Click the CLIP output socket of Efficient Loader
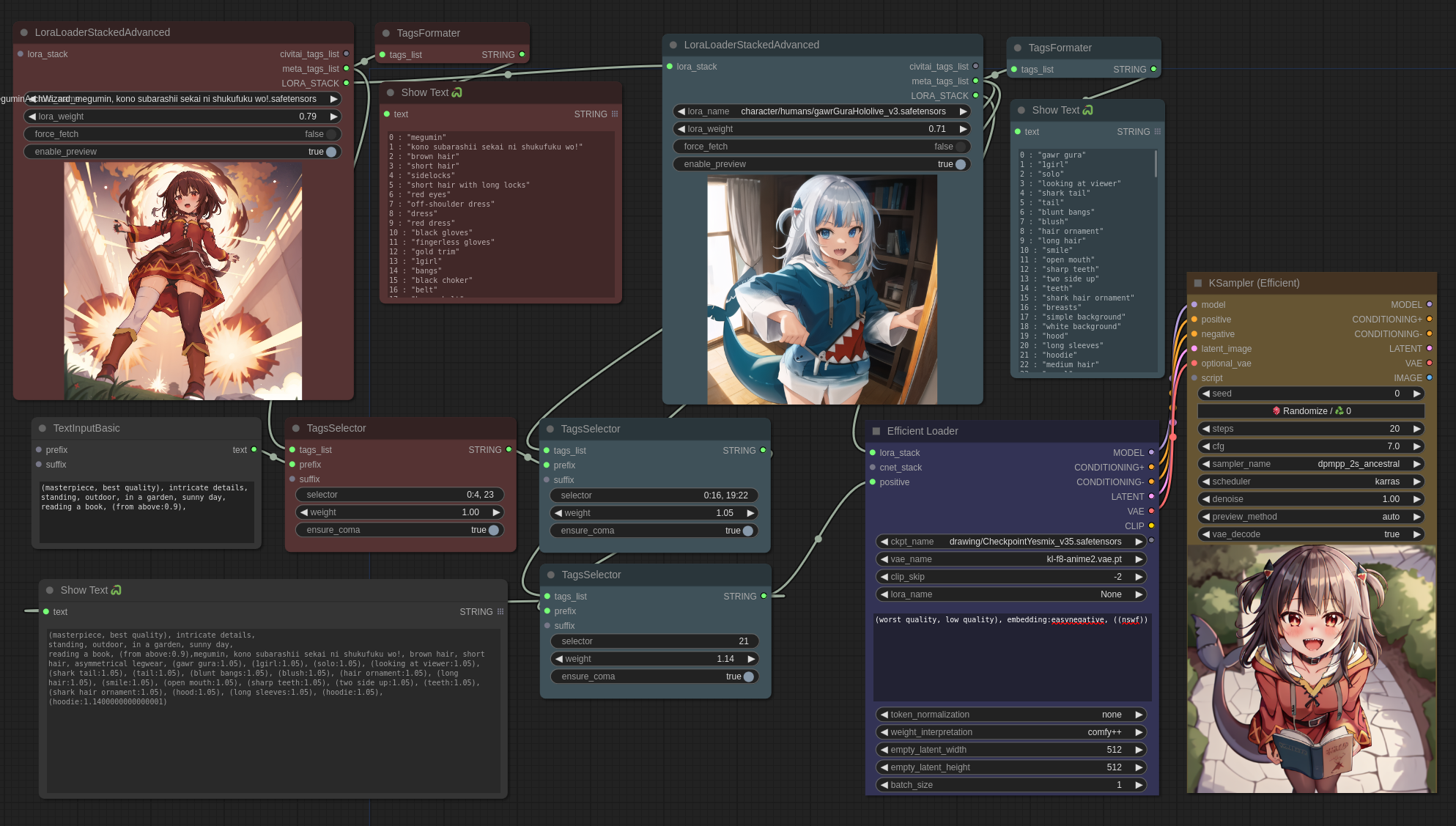 click(x=1151, y=526)
